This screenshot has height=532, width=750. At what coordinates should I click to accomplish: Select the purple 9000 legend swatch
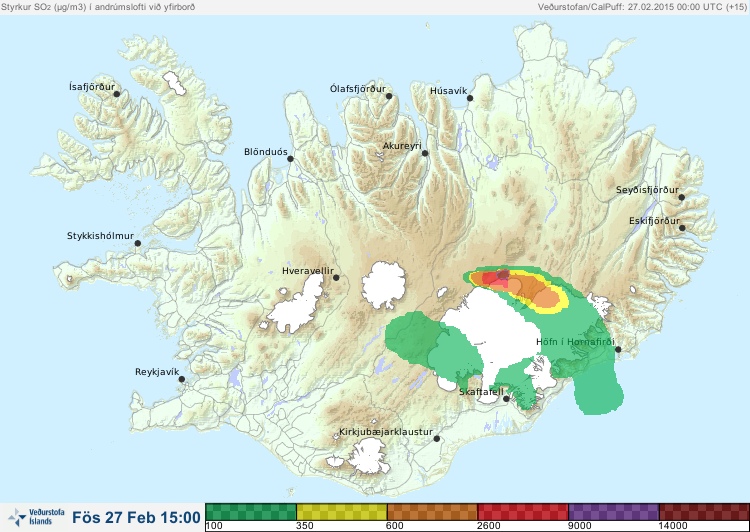614,511
